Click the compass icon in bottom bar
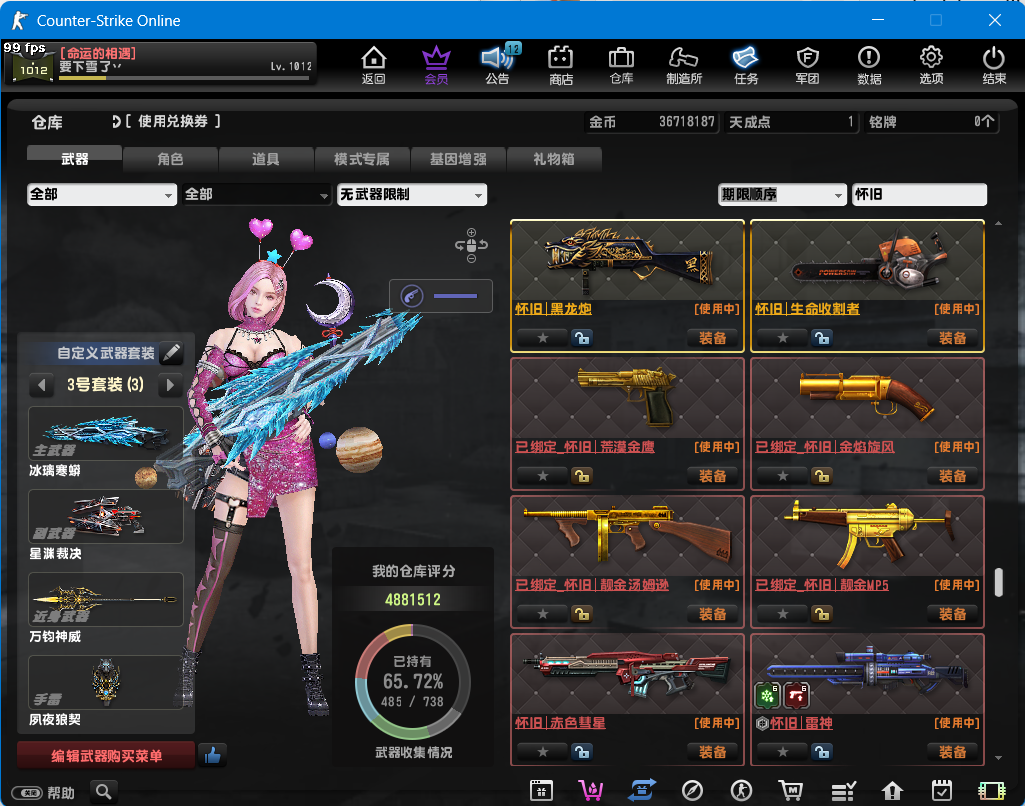Screen dimensions: 1025x806 tap(692, 790)
